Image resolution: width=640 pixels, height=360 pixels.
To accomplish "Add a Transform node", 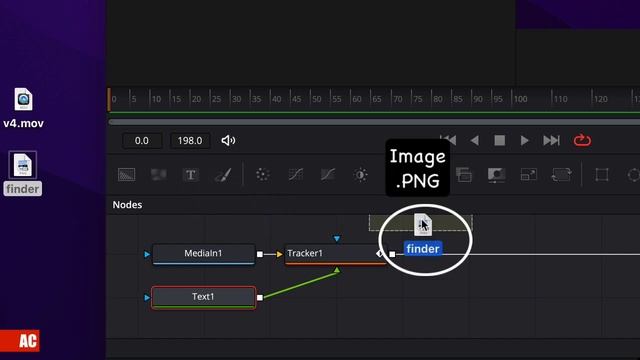I will pyautogui.click(x=561, y=175).
